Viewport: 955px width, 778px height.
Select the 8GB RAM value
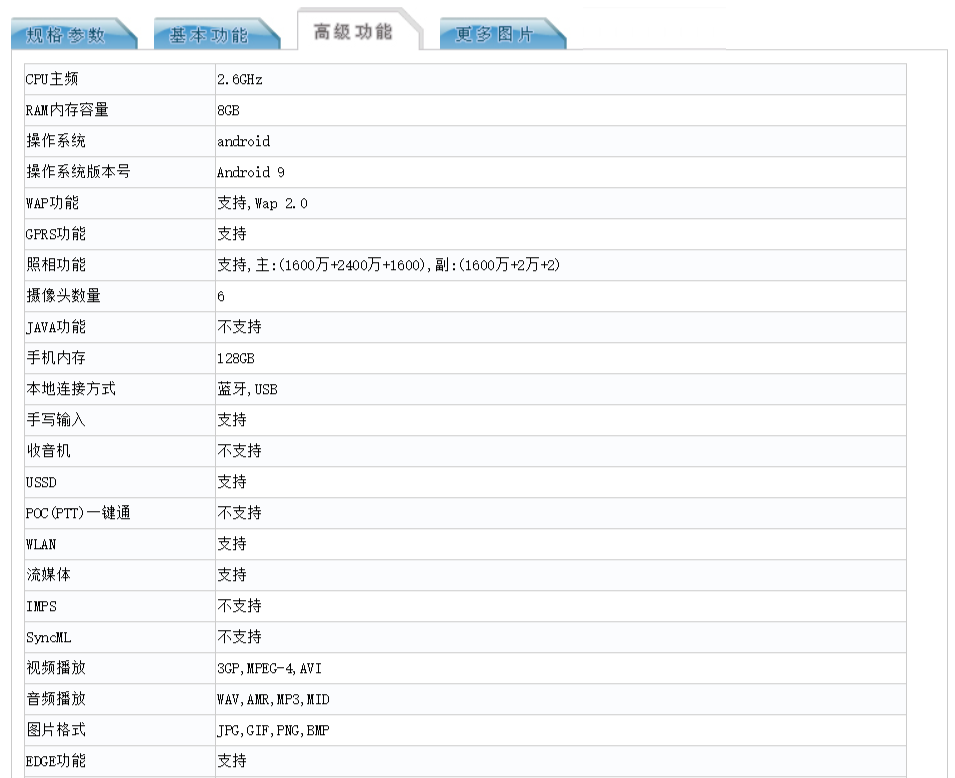228,111
